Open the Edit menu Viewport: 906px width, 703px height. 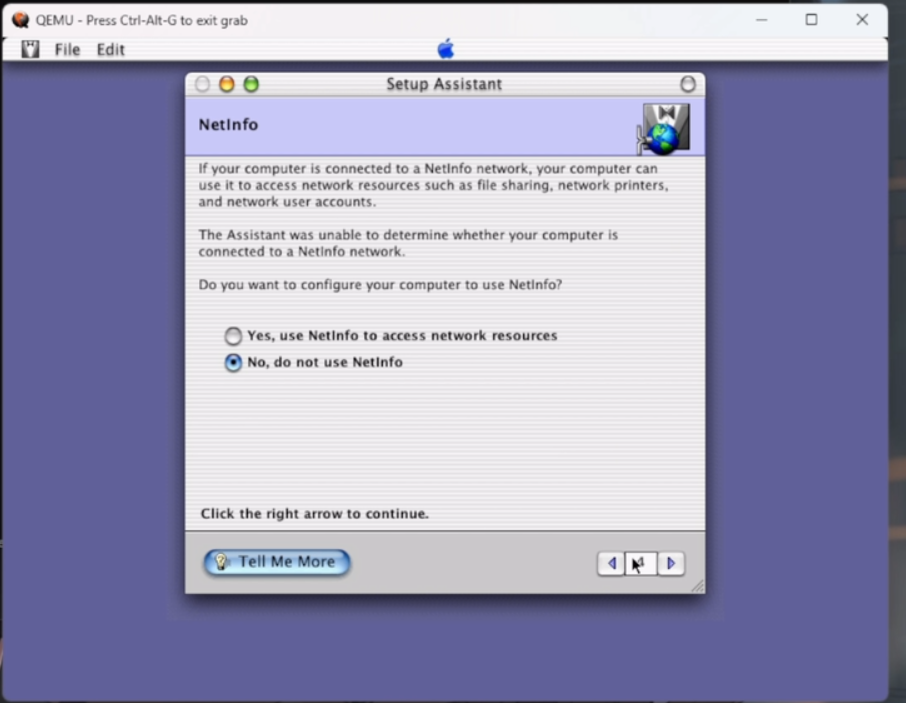110,50
